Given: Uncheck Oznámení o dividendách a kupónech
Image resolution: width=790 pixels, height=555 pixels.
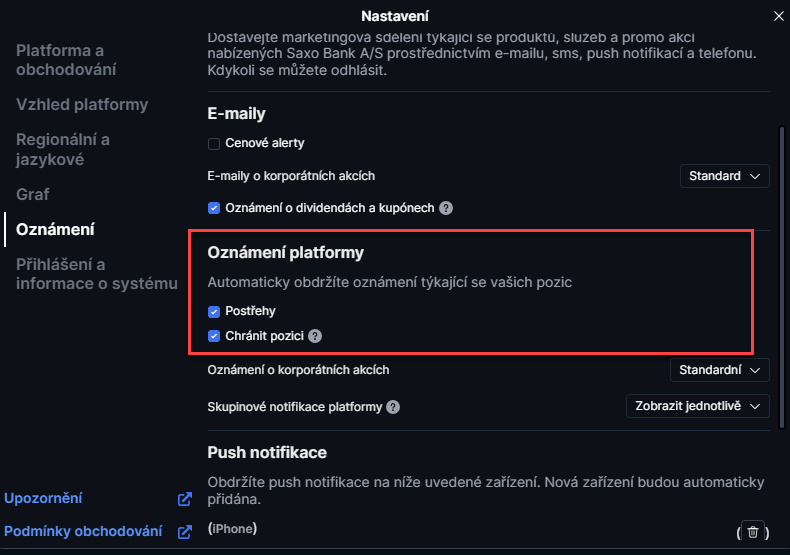Looking at the screenshot, I should coord(214,209).
